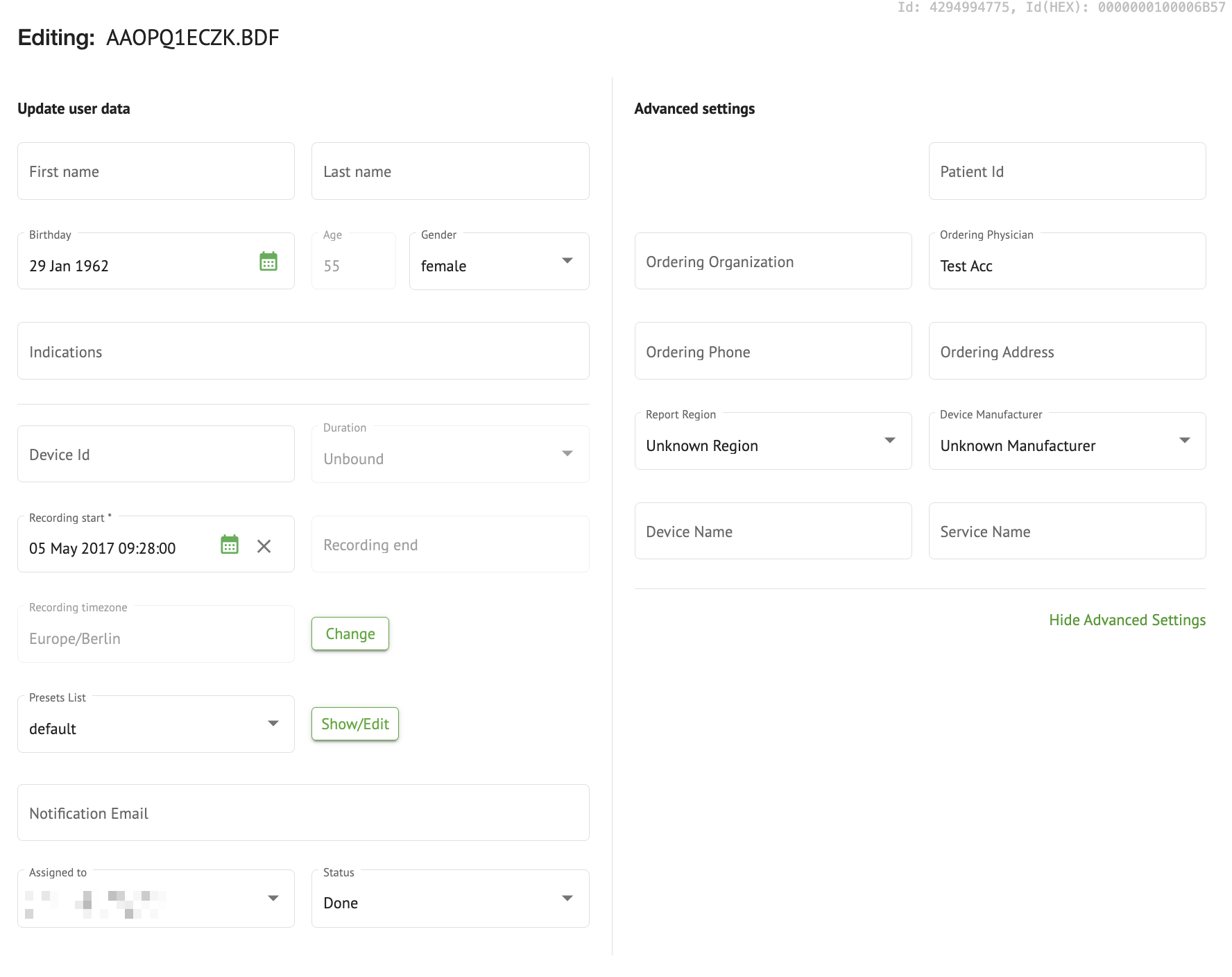1232x977 pixels.
Task: Click the Patient Id input
Action: (x=1066, y=171)
